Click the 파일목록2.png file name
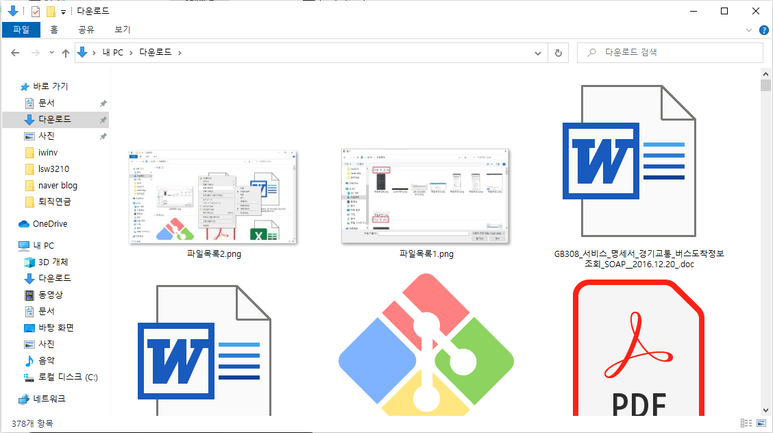Screen dimensions: 773x433 [214, 254]
